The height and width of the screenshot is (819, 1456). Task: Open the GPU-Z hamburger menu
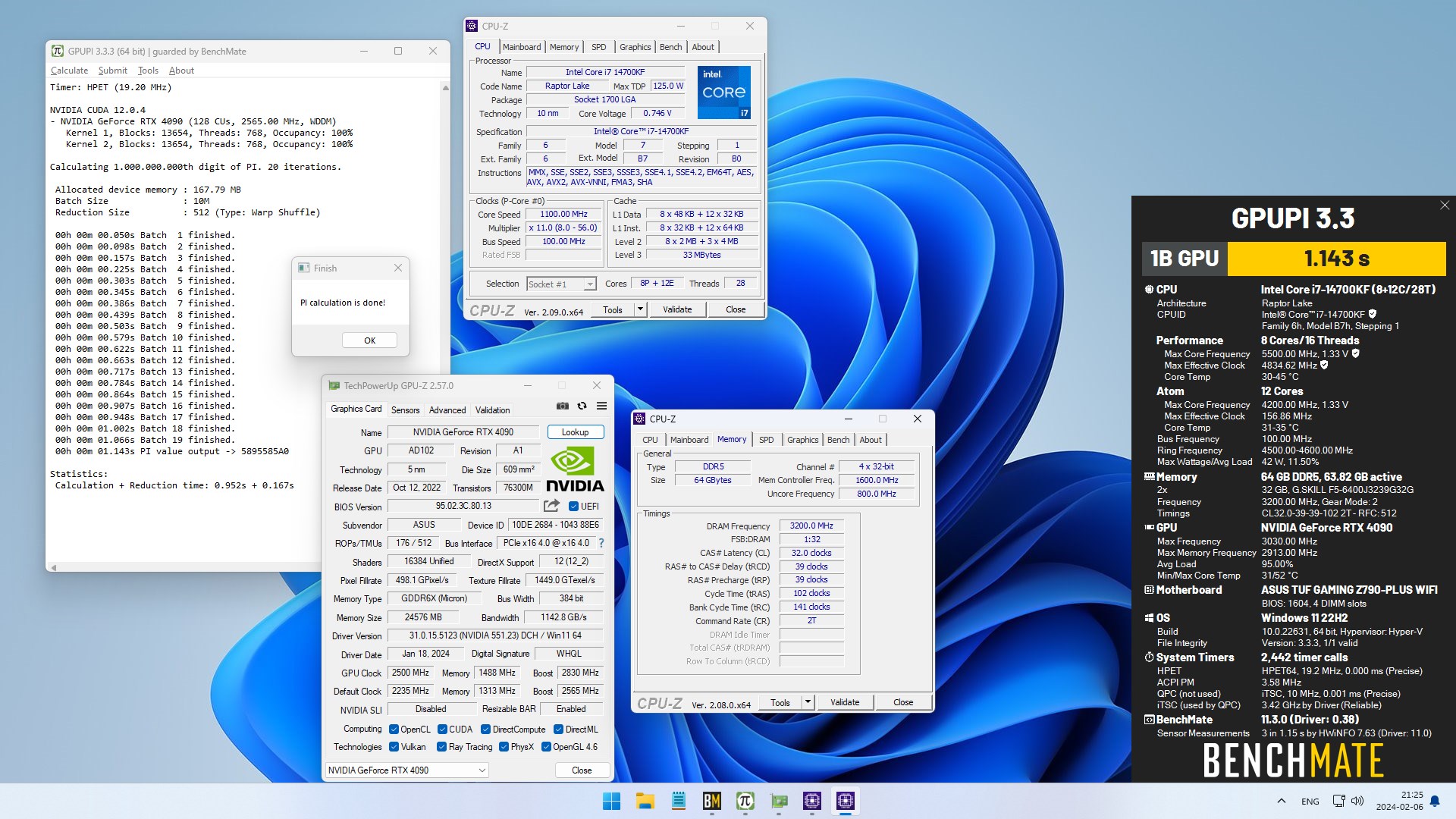click(601, 406)
